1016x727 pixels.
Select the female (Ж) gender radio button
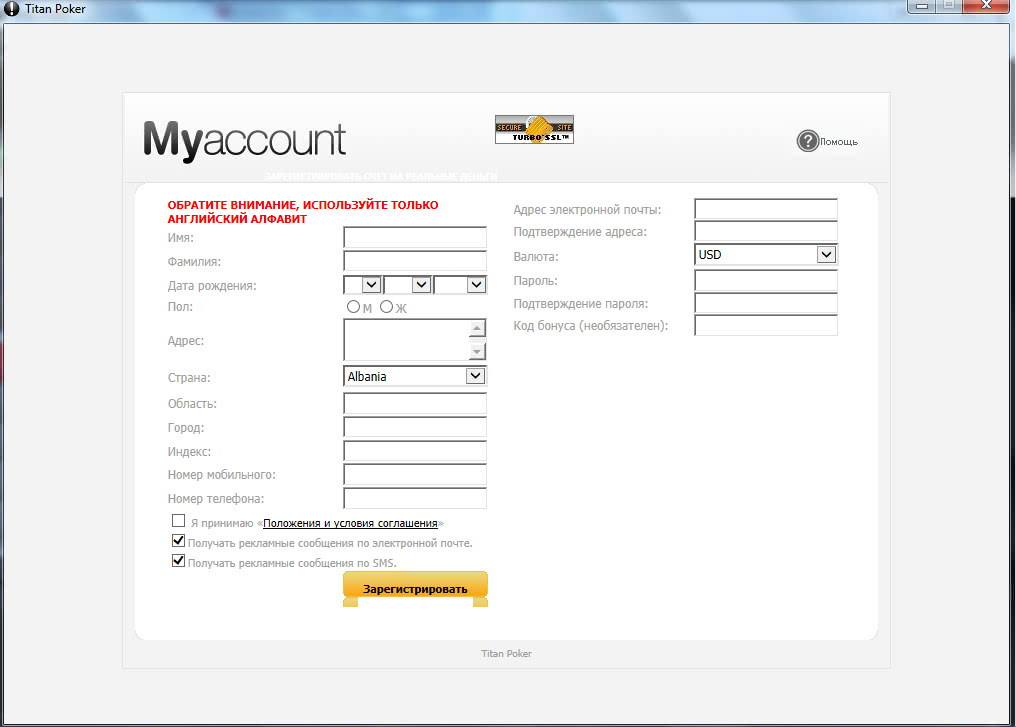[x=386, y=306]
